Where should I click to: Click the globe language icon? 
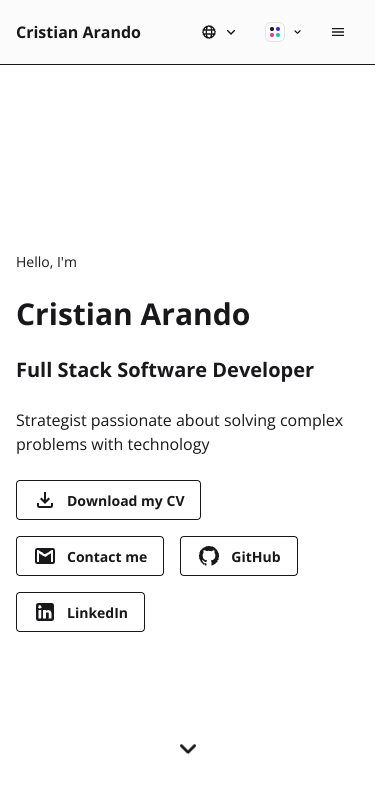[209, 32]
